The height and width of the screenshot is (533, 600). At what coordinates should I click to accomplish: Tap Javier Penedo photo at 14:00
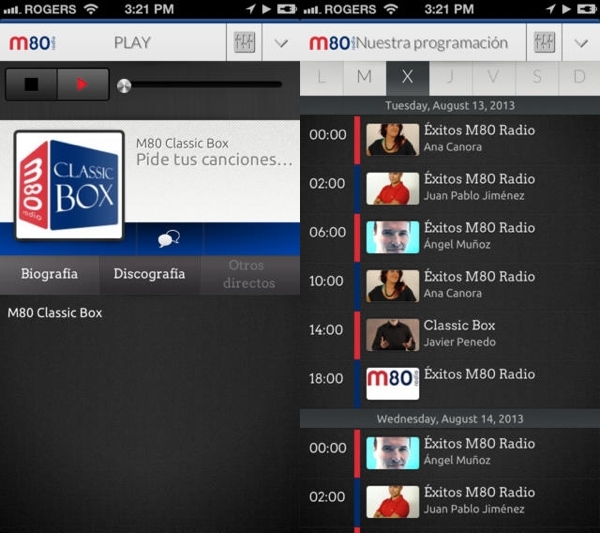point(392,335)
